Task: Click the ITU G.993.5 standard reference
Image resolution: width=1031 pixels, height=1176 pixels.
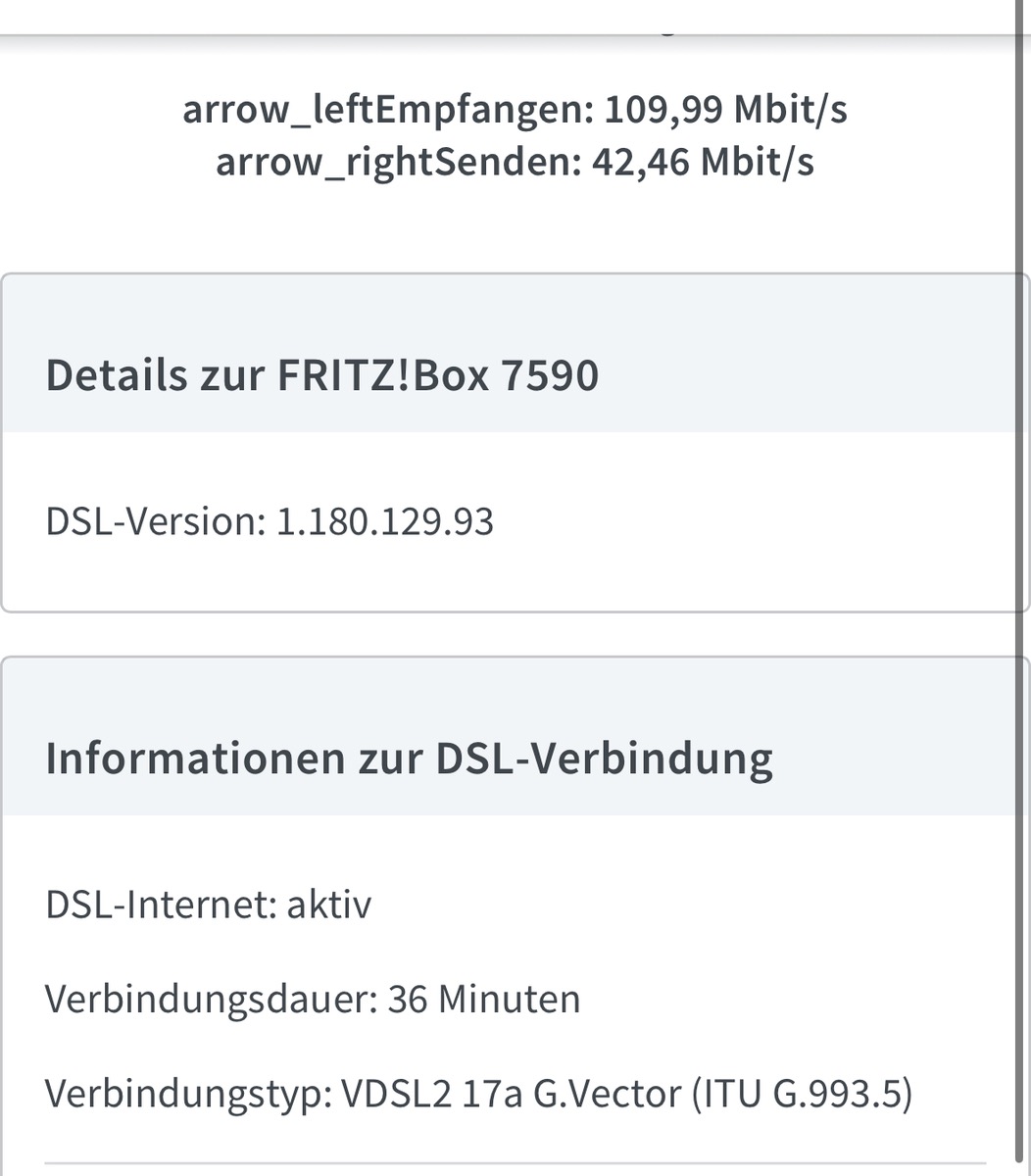Action: click(802, 1093)
